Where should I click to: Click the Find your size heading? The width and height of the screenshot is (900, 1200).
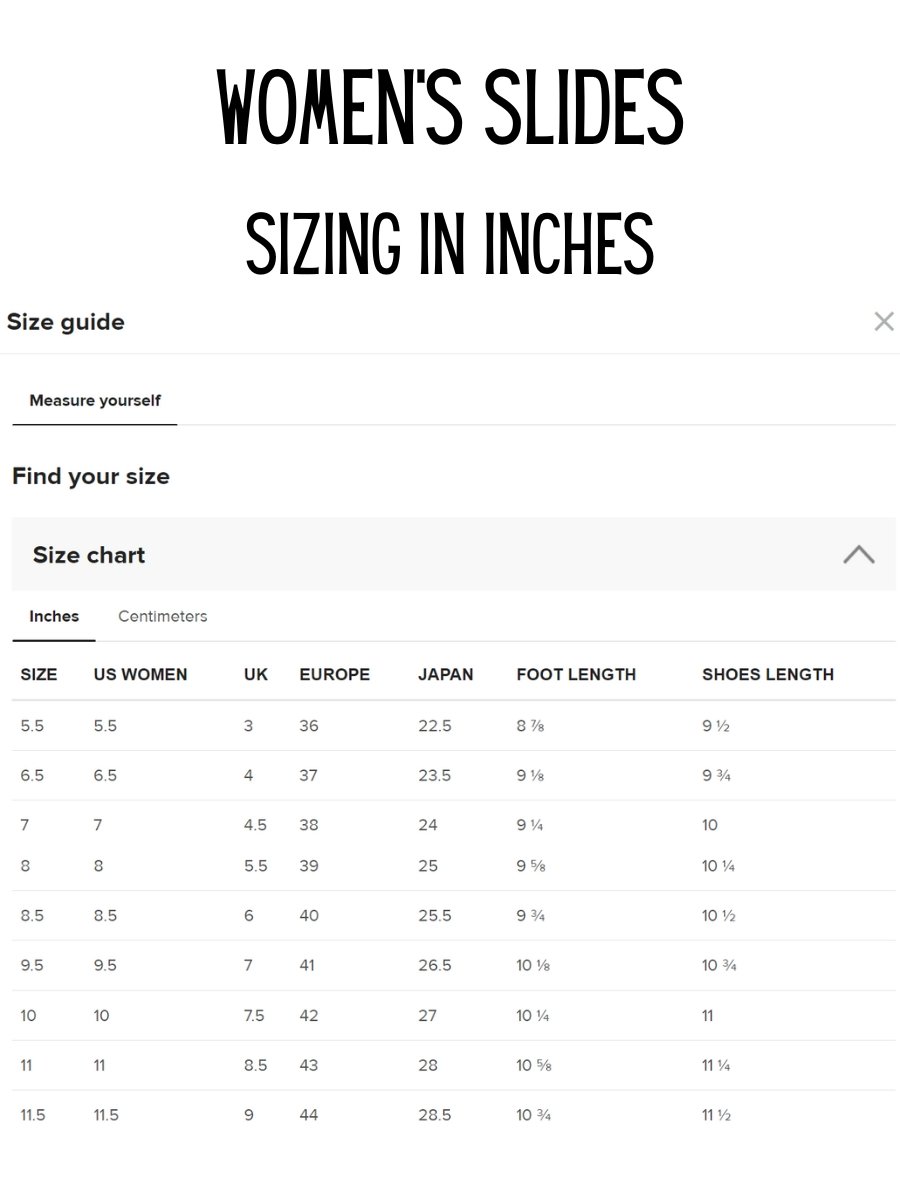coord(91,476)
